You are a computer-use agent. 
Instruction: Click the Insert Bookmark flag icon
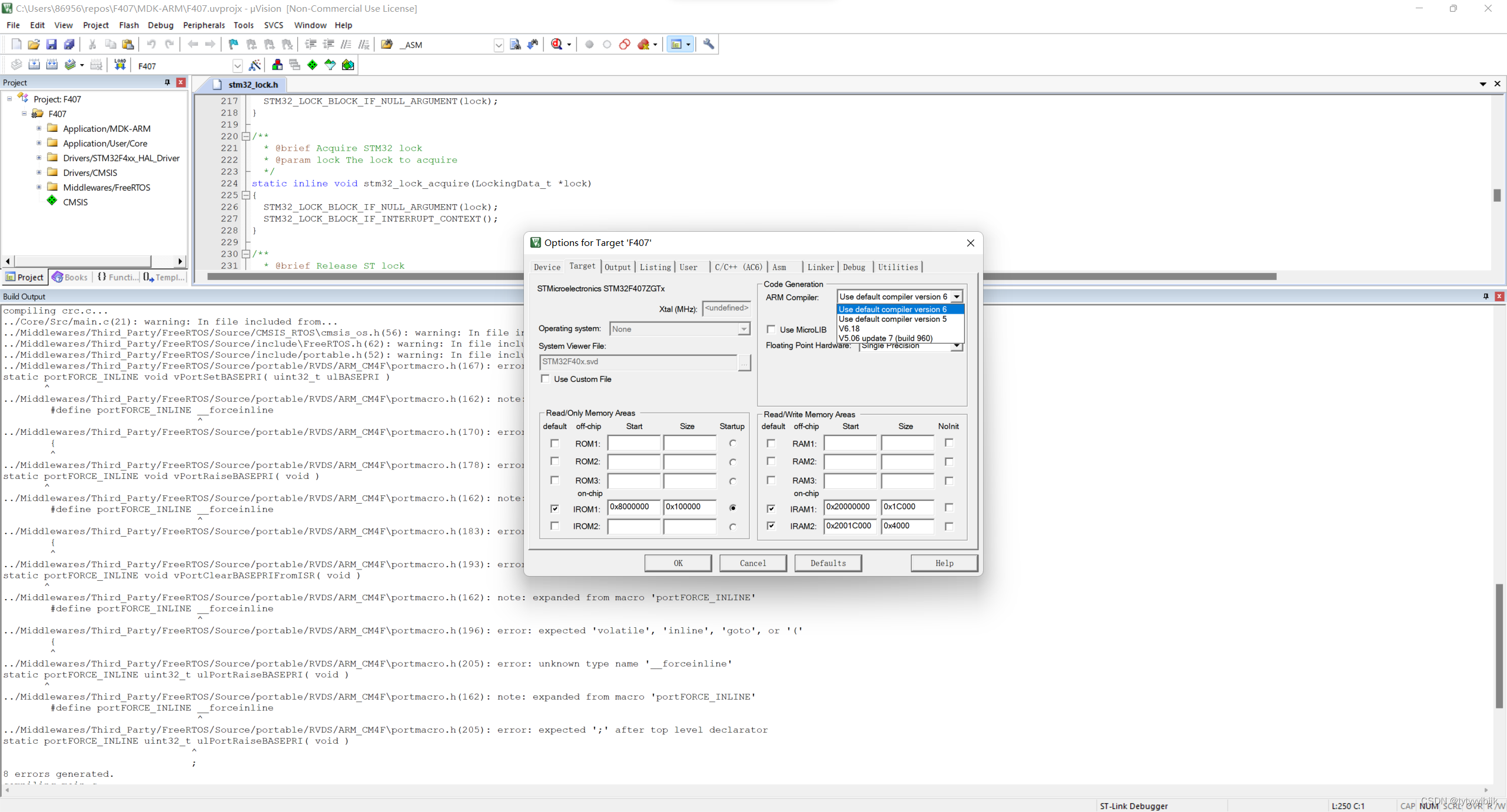click(233, 44)
